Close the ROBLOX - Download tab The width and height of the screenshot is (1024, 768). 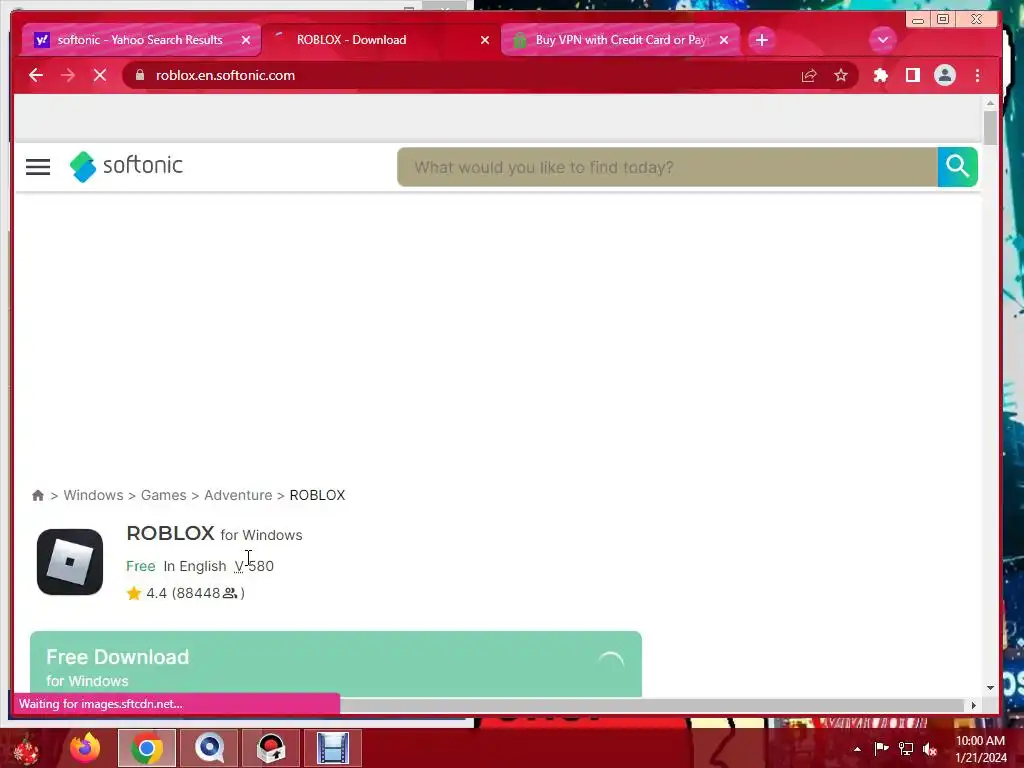pyautogui.click(x=485, y=40)
